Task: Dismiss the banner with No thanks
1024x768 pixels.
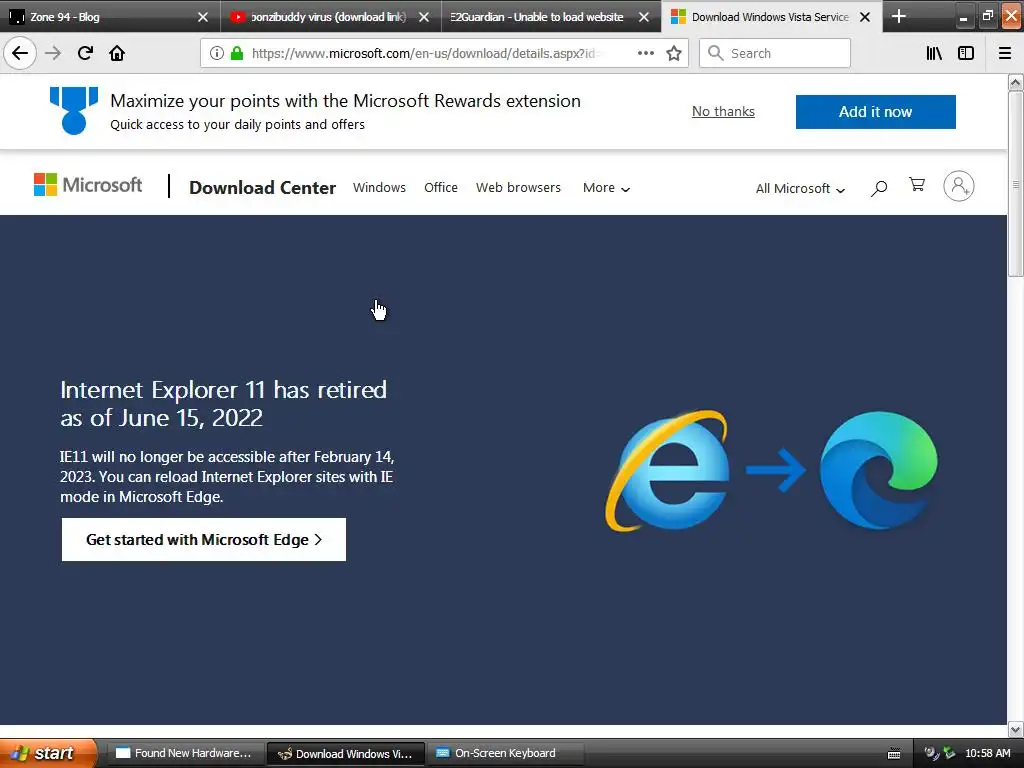Action: [x=723, y=112]
